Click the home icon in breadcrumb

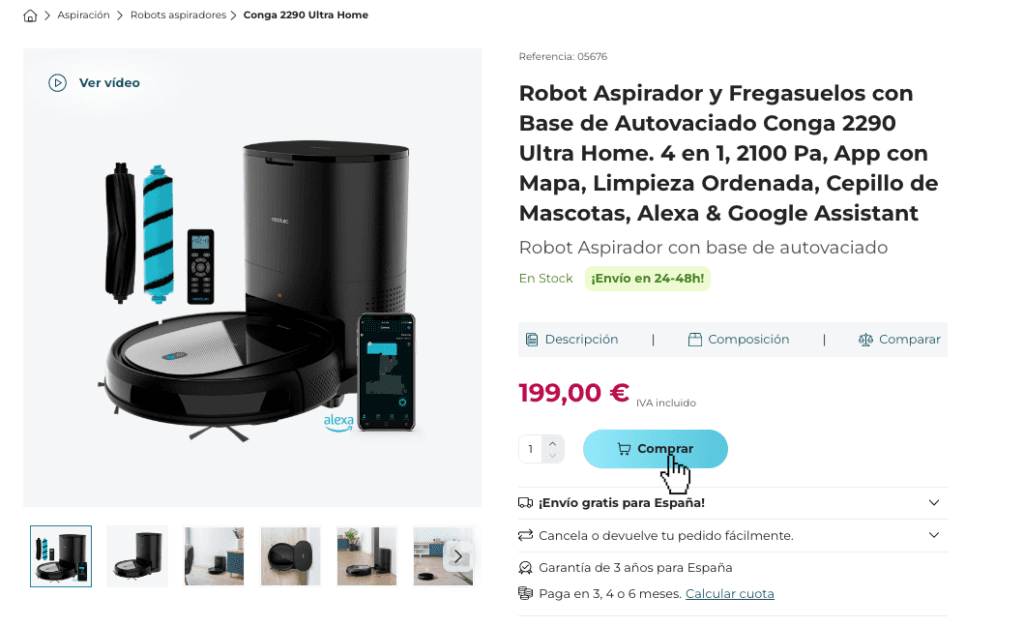[30, 16]
